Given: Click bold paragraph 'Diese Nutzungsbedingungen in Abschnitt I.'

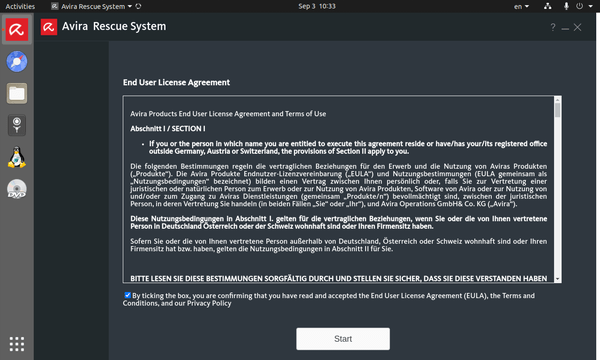Looking at the screenshot, I should coord(339,223).
